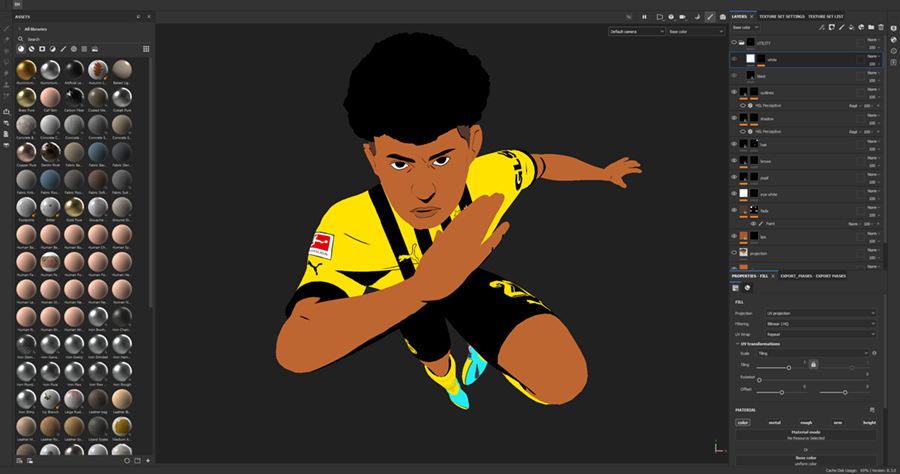Viewport: 900px width, 474px height.
Task: Filter assets by Brushes icon
Action: pyautogui.click(x=63, y=49)
